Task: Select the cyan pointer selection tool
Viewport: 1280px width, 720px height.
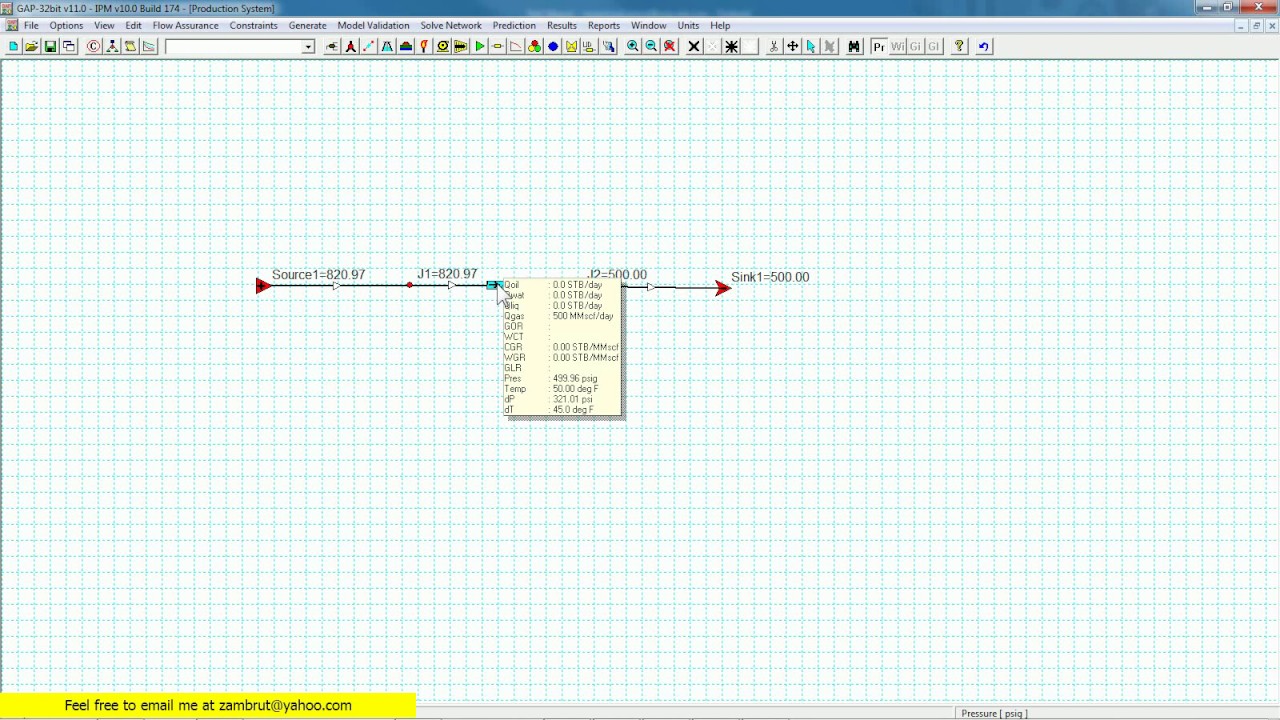Action: pos(811,46)
